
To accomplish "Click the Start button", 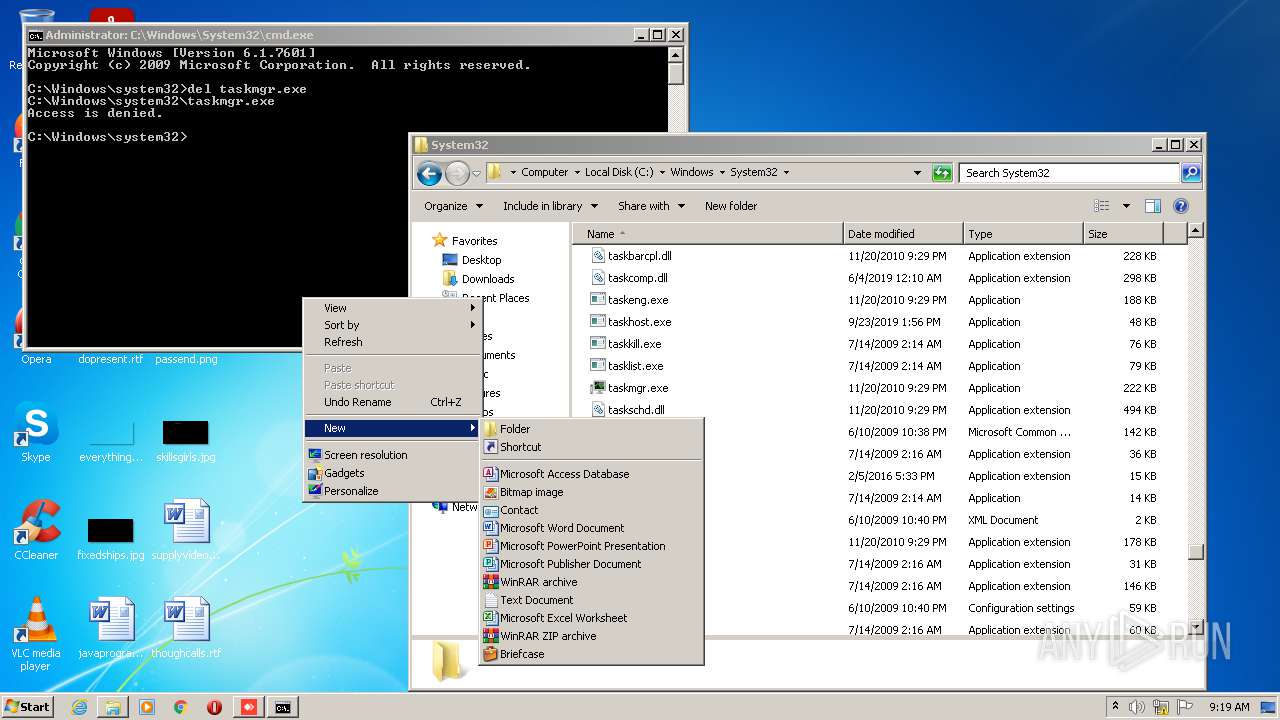I will (28, 707).
